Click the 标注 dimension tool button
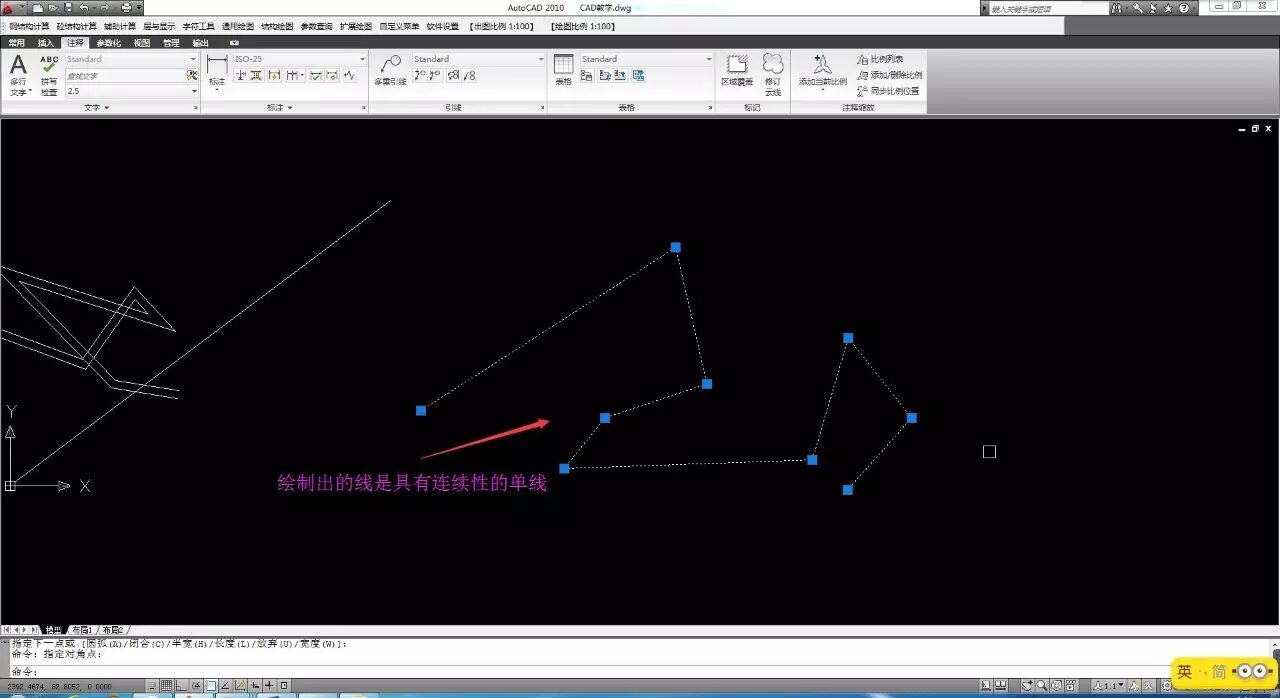The width and height of the screenshot is (1280, 698). point(216,73)
